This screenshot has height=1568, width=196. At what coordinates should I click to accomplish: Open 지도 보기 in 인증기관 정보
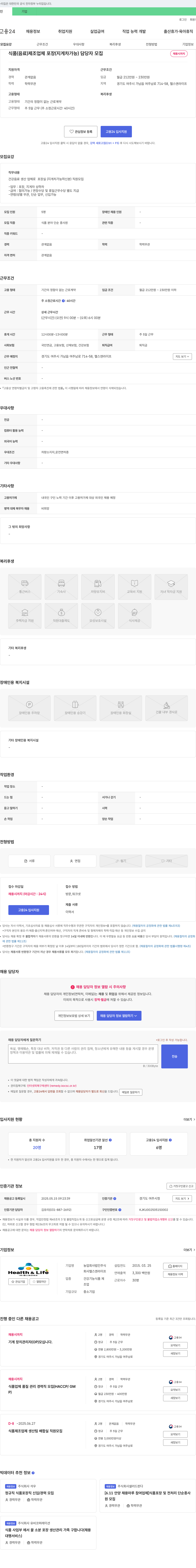coord(182,1199)
